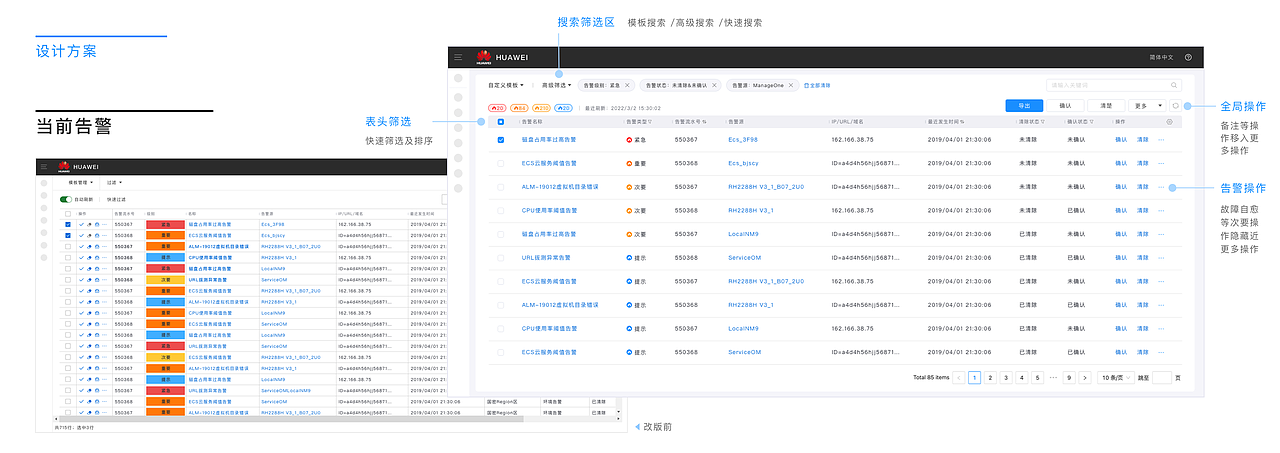The image size is (1280, 453).
Task: Open hamburger menu in old version window
Action: (x=43, y=166)
